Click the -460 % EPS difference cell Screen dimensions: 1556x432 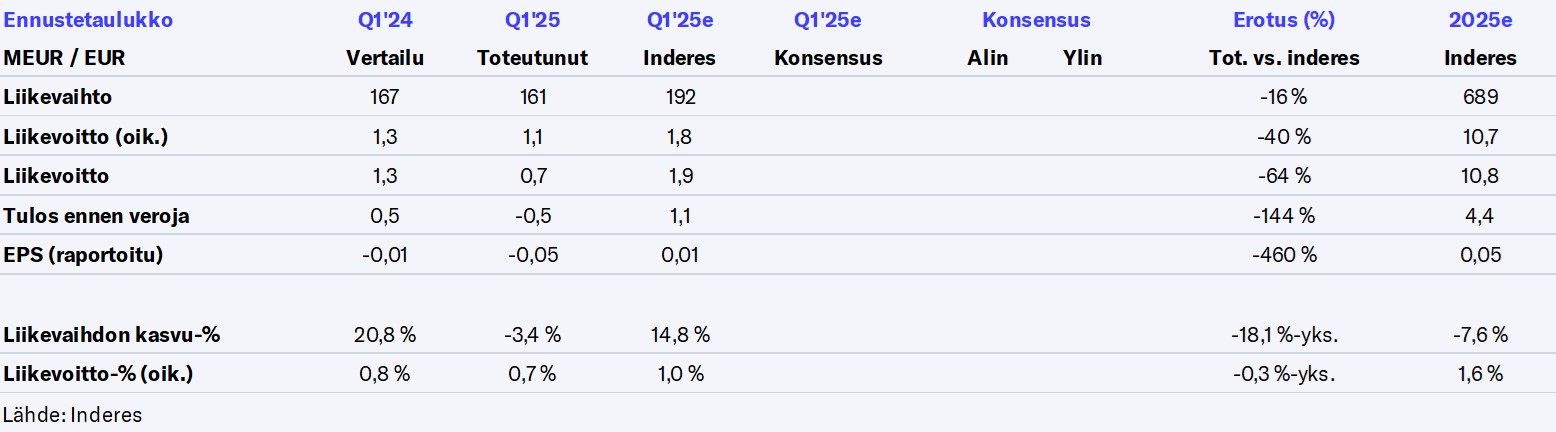(1284, 255)
